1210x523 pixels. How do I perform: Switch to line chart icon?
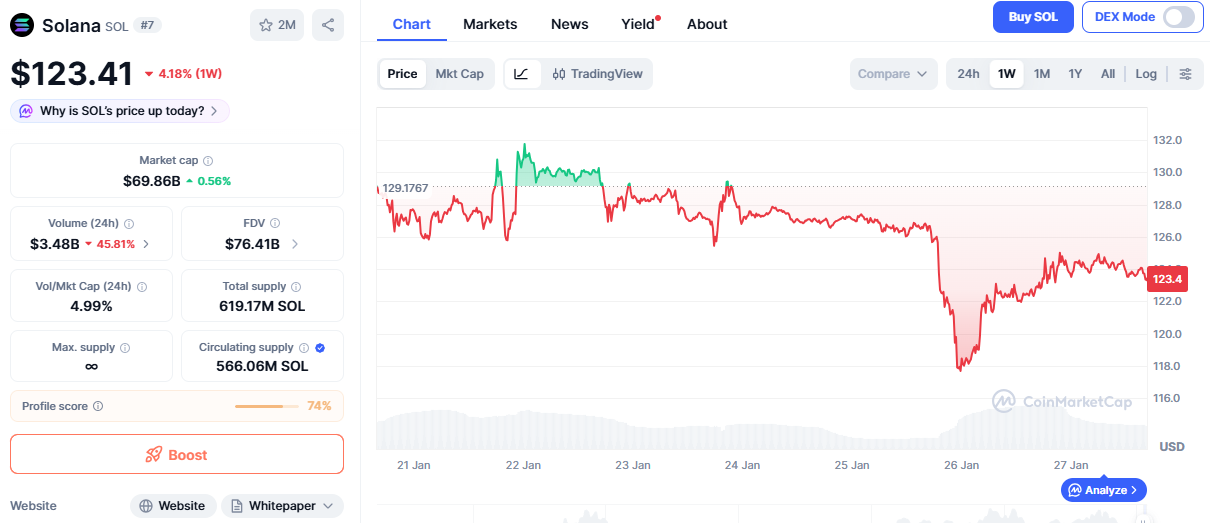521,74
